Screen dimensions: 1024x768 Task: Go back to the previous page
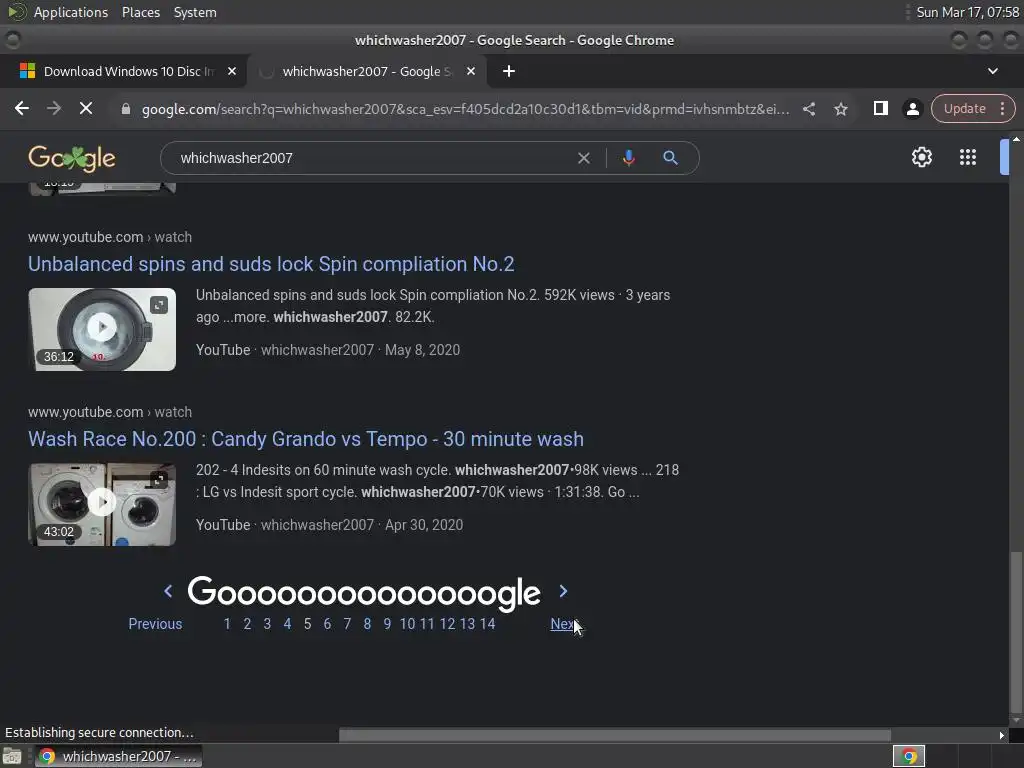[x=22, y=108]
